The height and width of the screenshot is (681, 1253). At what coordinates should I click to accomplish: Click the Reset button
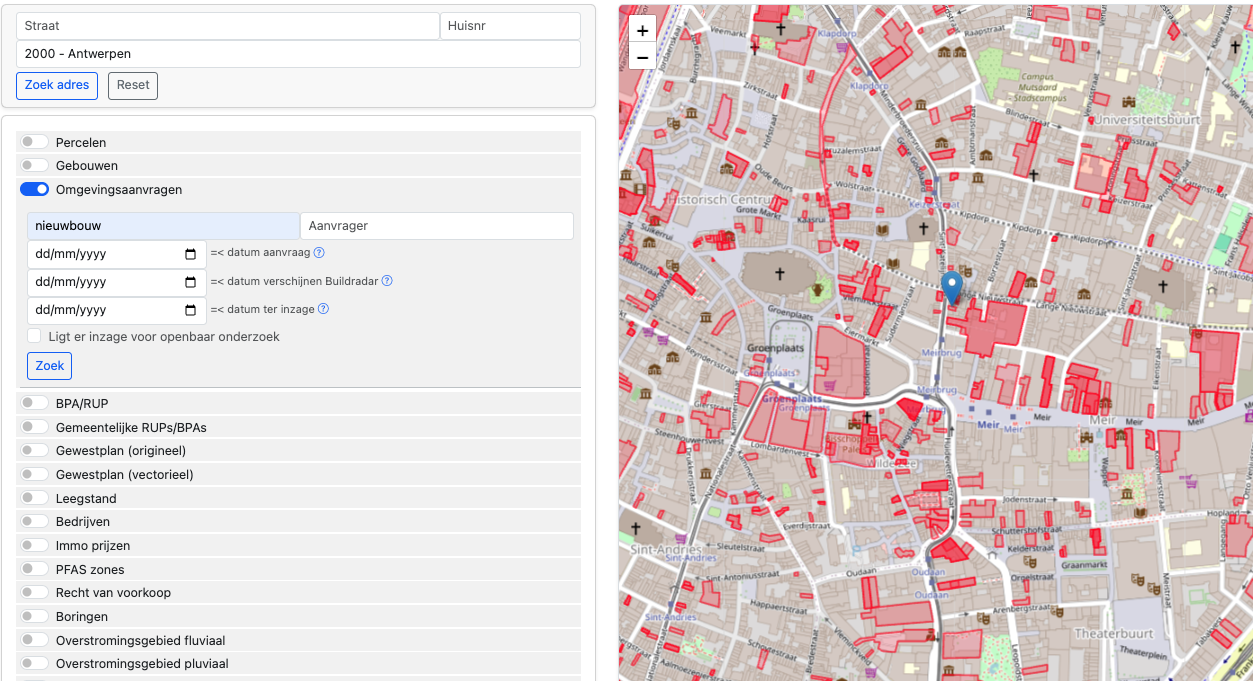point(133,85)
